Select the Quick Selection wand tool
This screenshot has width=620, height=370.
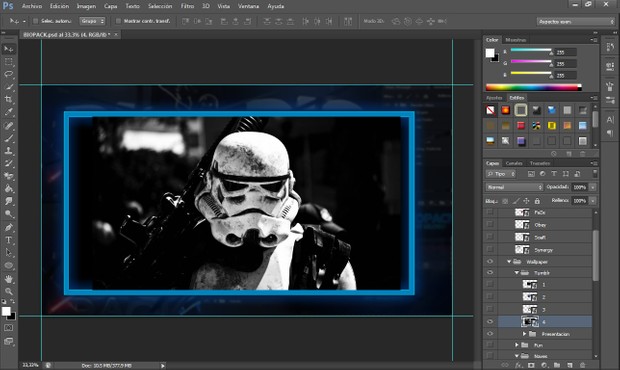click(8, 87)
